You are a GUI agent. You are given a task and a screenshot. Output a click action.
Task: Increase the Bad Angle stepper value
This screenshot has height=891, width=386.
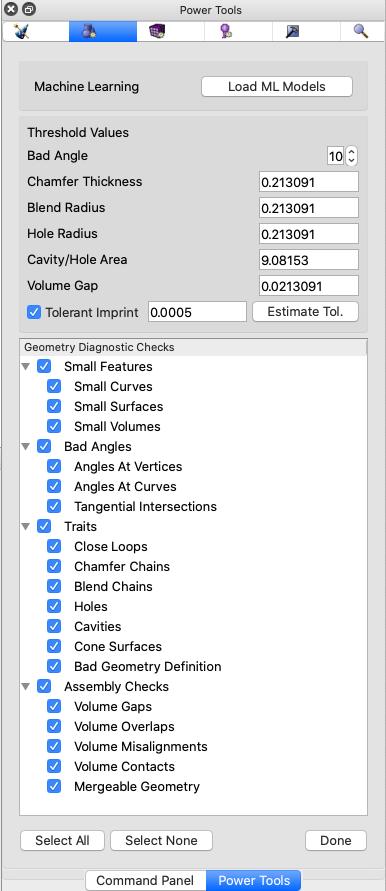point(351,152)
